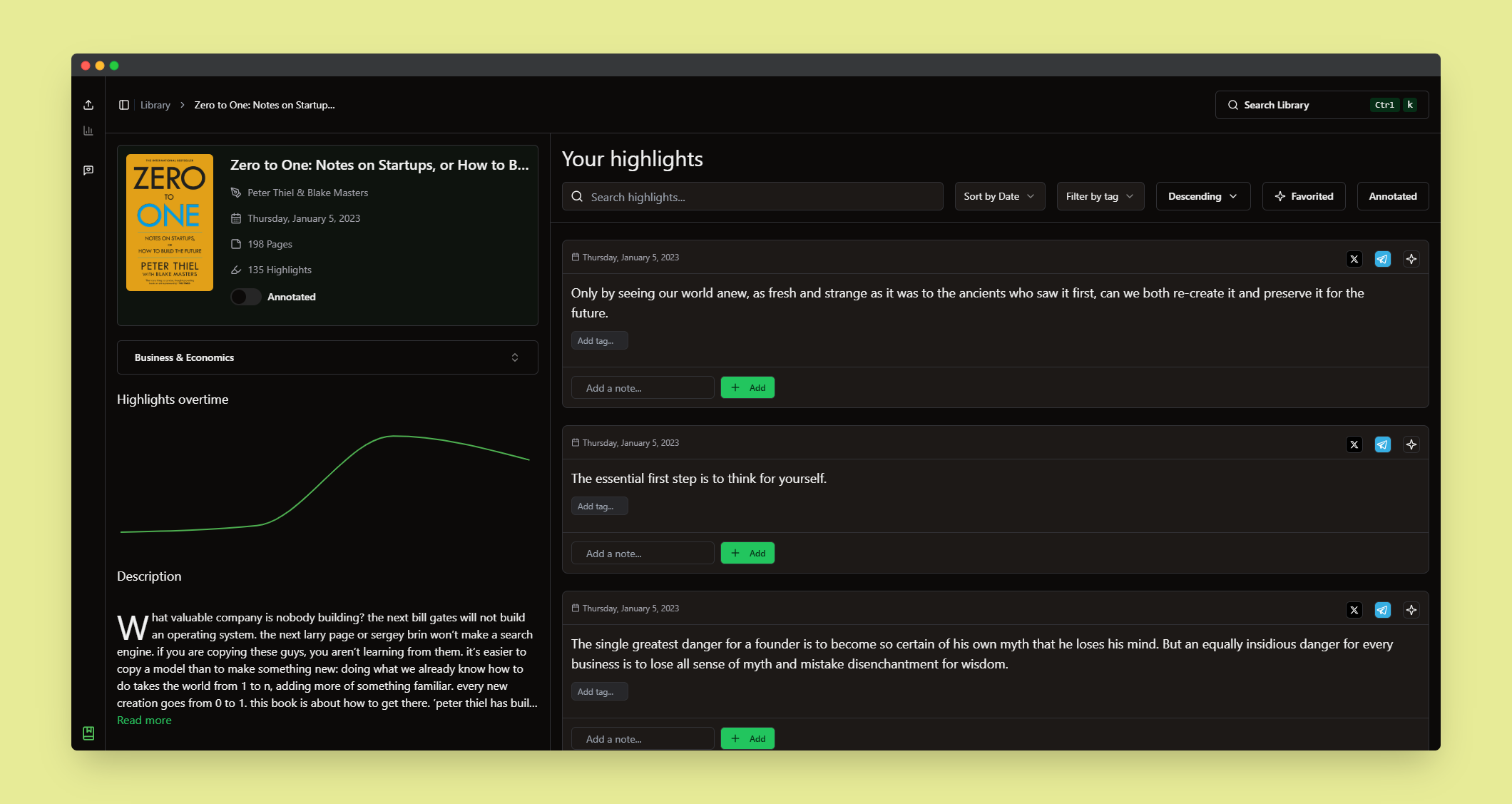
Task: Open the Descending order dropdown
Action: point(1203,196)
